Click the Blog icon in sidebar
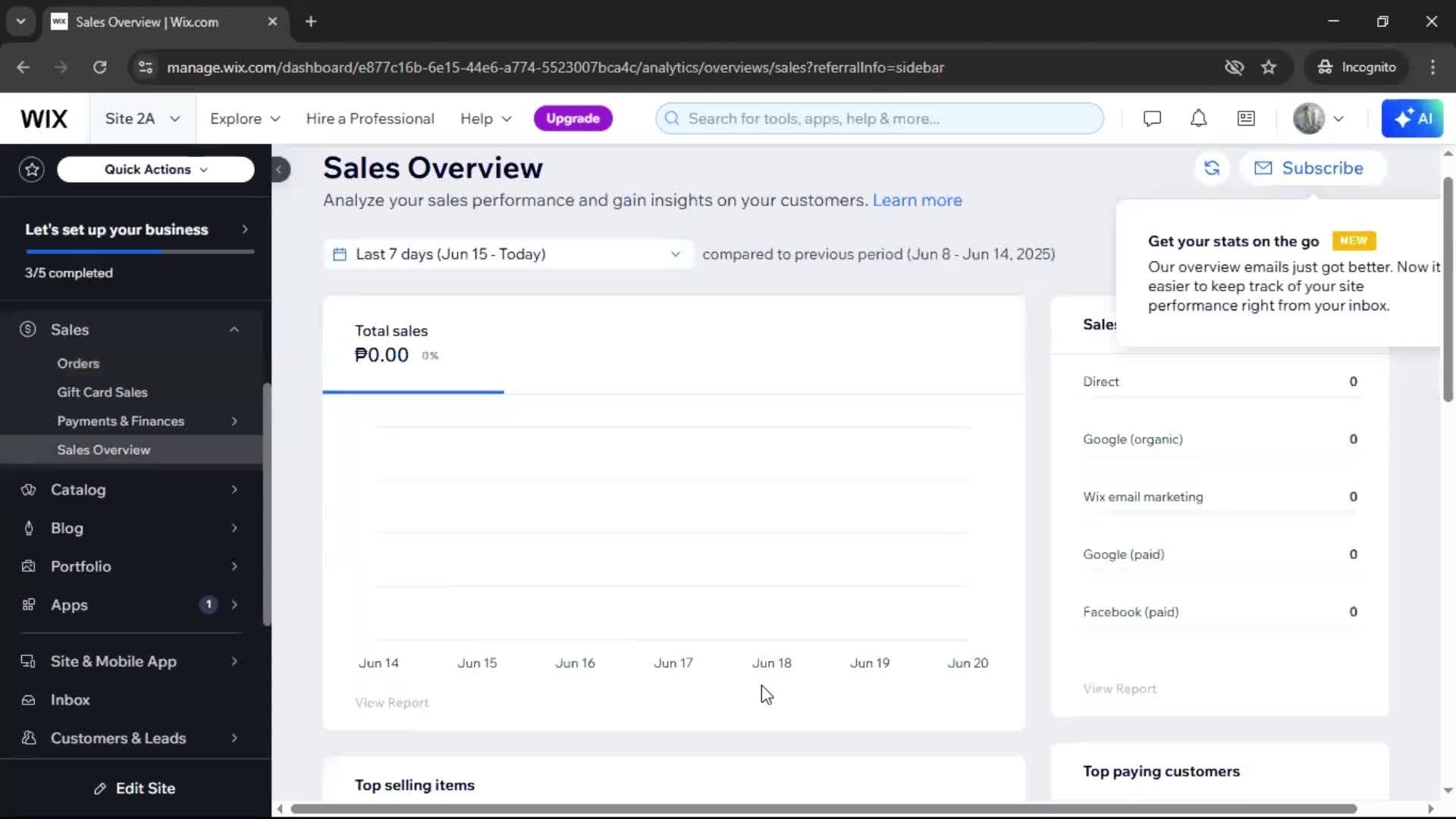The image size is (1456, 819). coord(28,529)
